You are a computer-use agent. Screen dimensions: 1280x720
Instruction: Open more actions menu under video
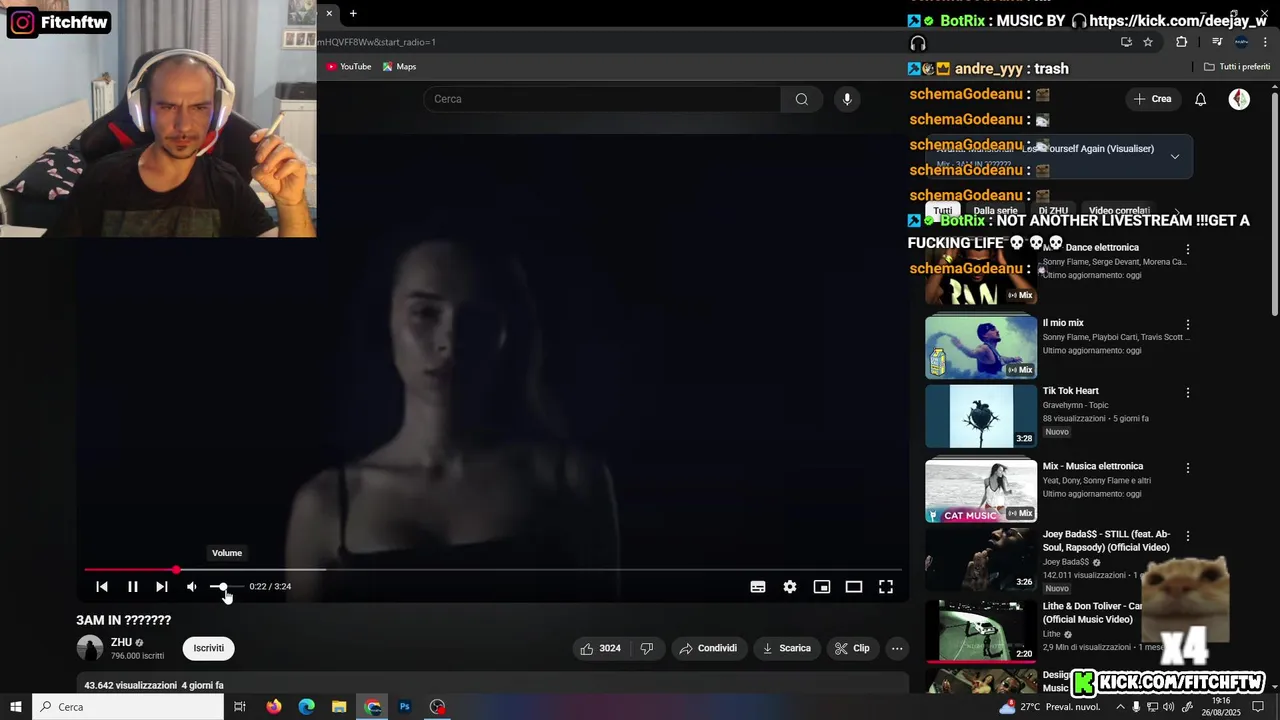(897, 648)
